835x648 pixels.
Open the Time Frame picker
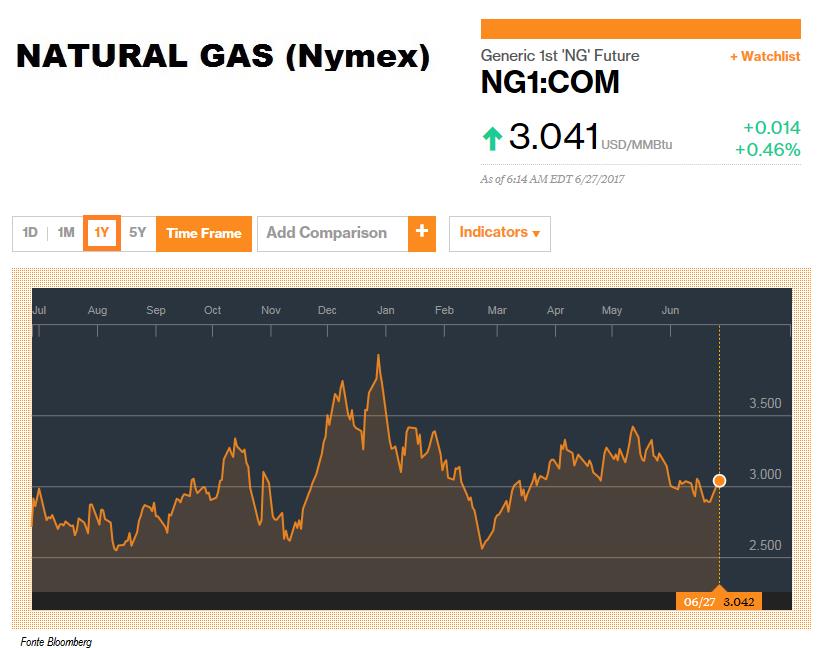click(x=203, y=233)
